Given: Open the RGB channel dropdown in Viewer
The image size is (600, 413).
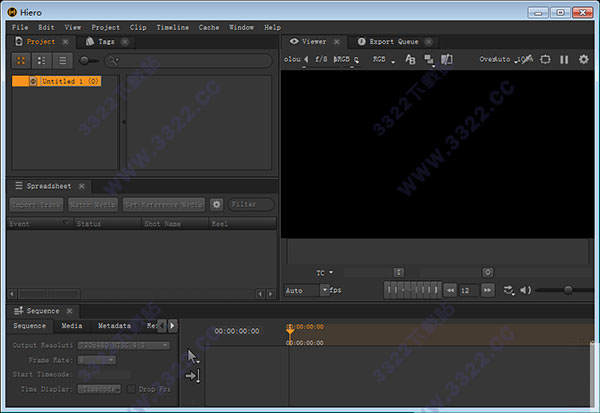Looking at the screenshot, I should click(x=383, y=60).
